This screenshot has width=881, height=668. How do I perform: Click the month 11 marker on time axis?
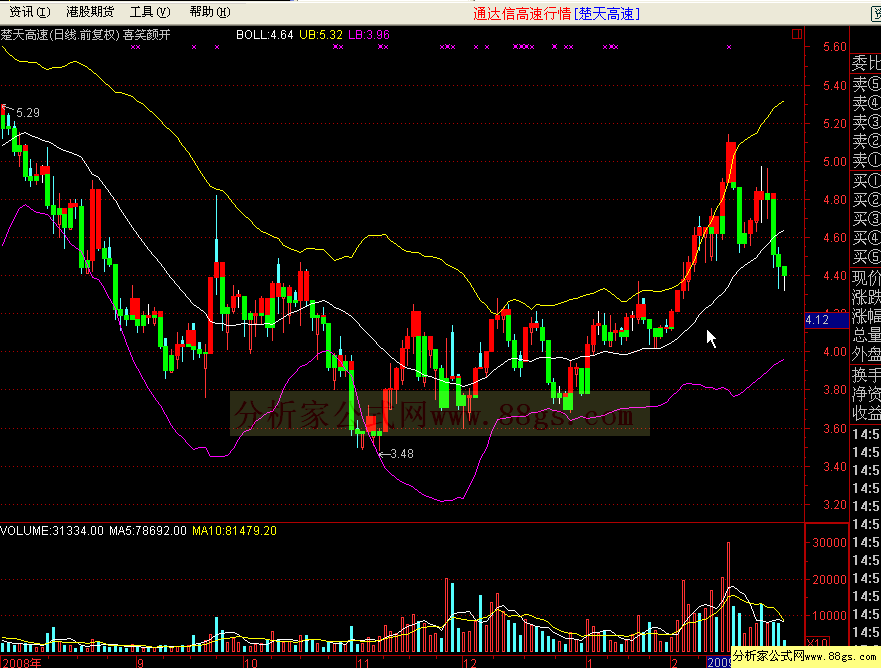click(x=364, y=662)
